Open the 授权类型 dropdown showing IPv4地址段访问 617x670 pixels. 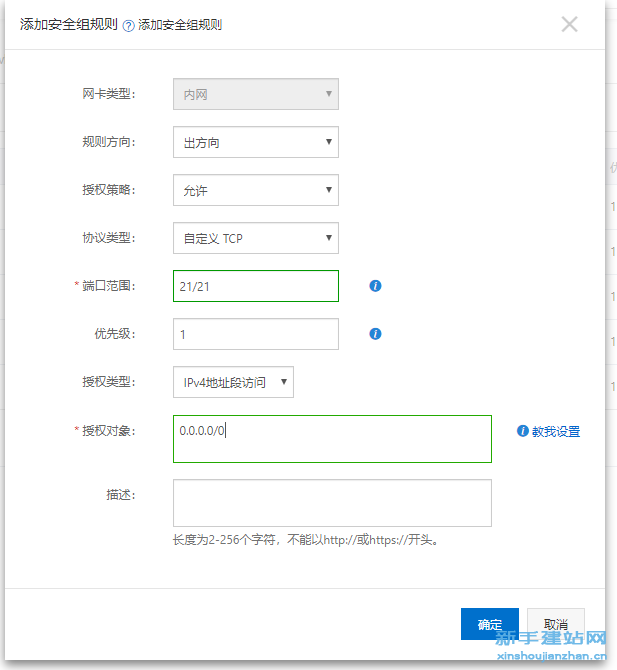coord(233,382)
